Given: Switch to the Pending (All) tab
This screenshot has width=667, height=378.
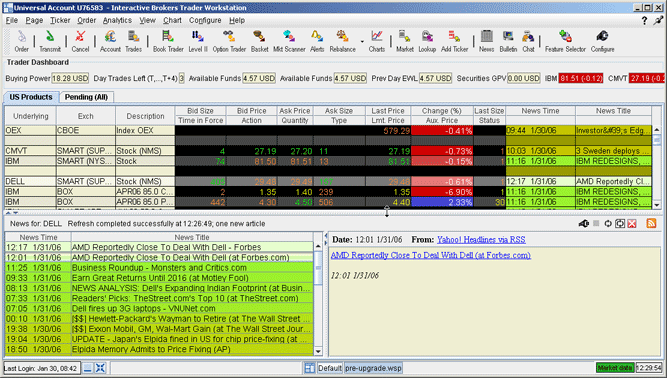Looking at the screenshot, I should [x=86, y=97].
